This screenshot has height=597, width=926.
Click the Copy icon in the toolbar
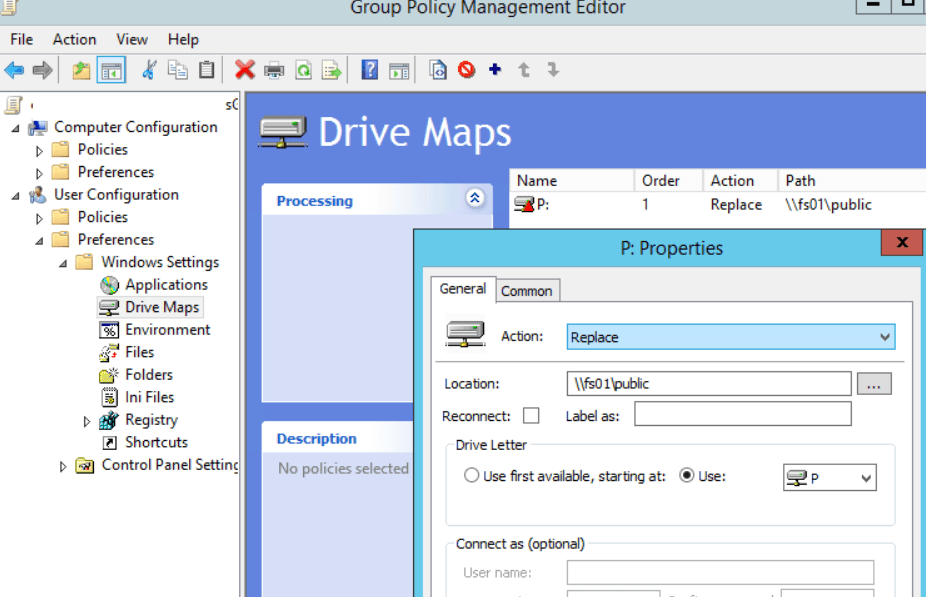coord(177,70)
